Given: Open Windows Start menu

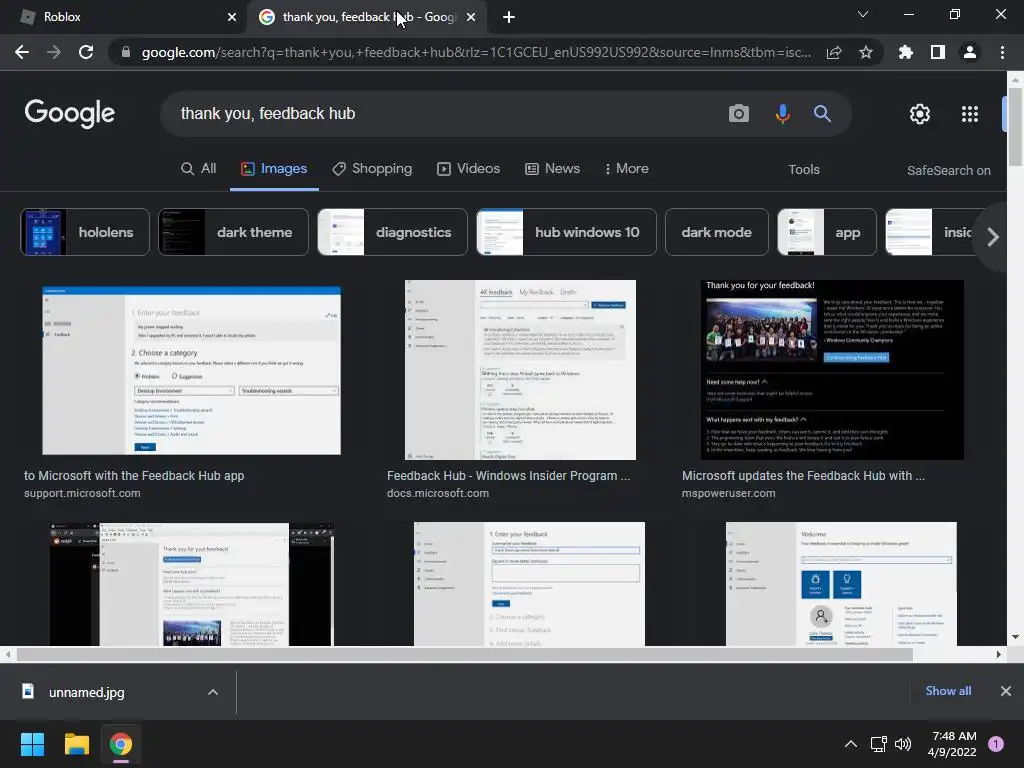Looking at the screenshot, I should pos(32,744).
